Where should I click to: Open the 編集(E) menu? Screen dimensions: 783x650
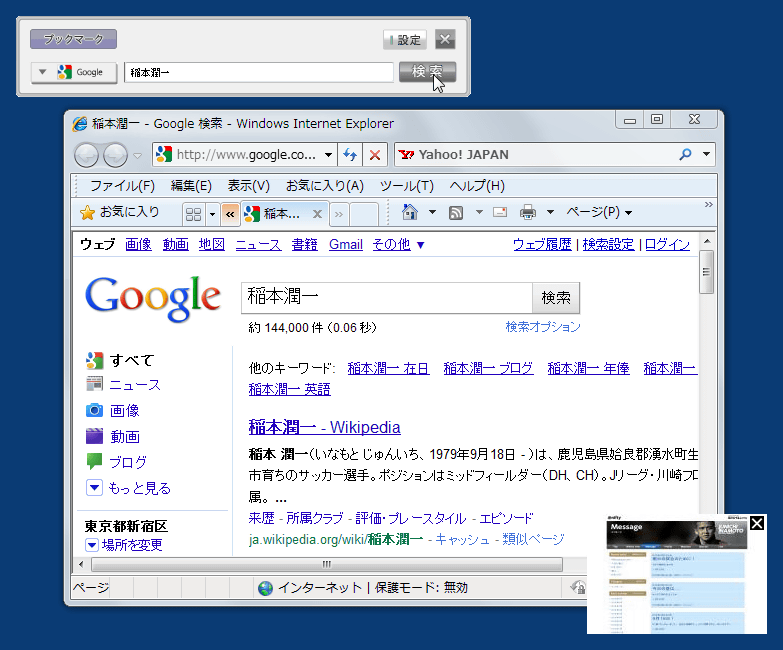click(191, 186)
